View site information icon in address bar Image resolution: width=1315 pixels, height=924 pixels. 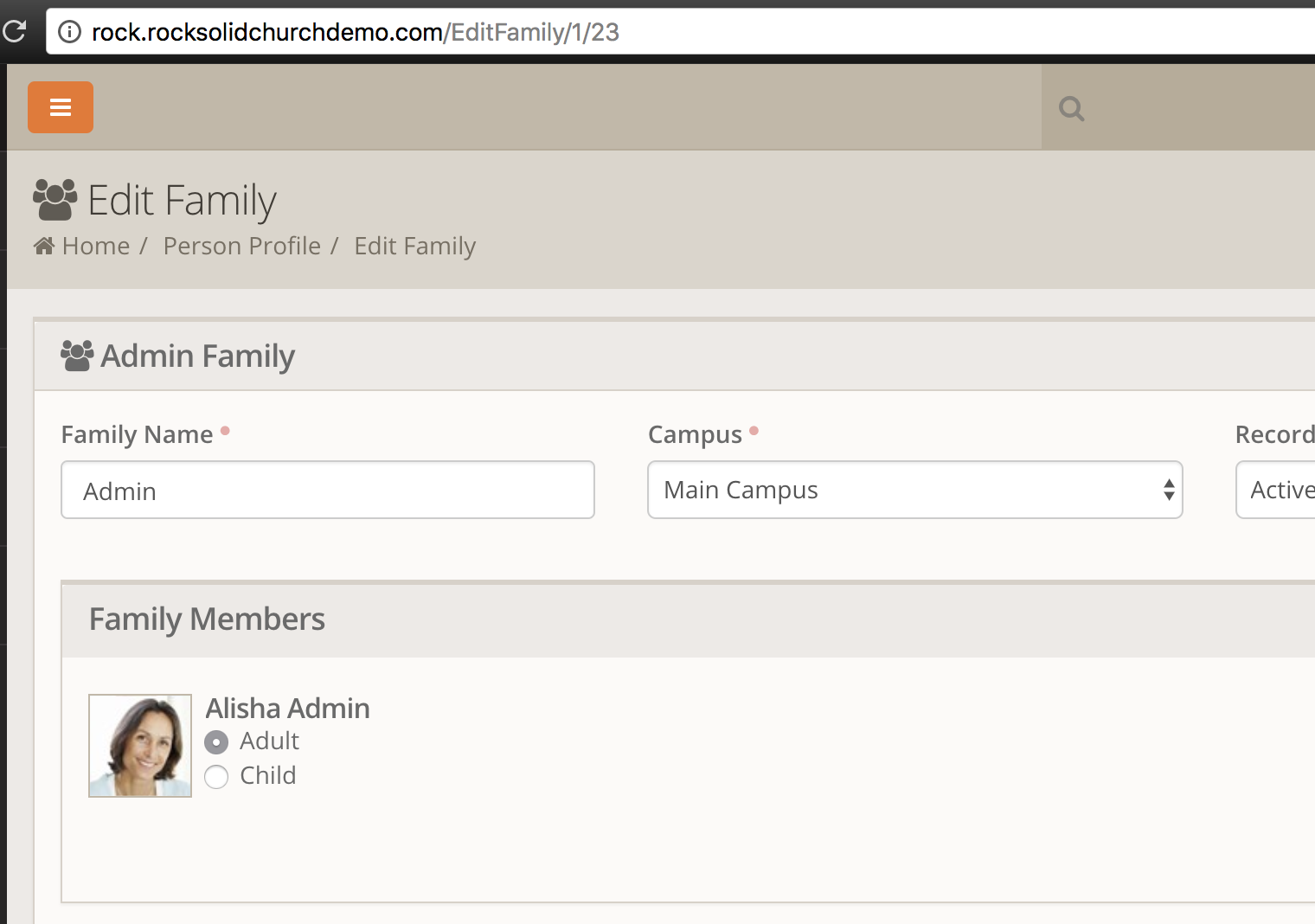69,32
